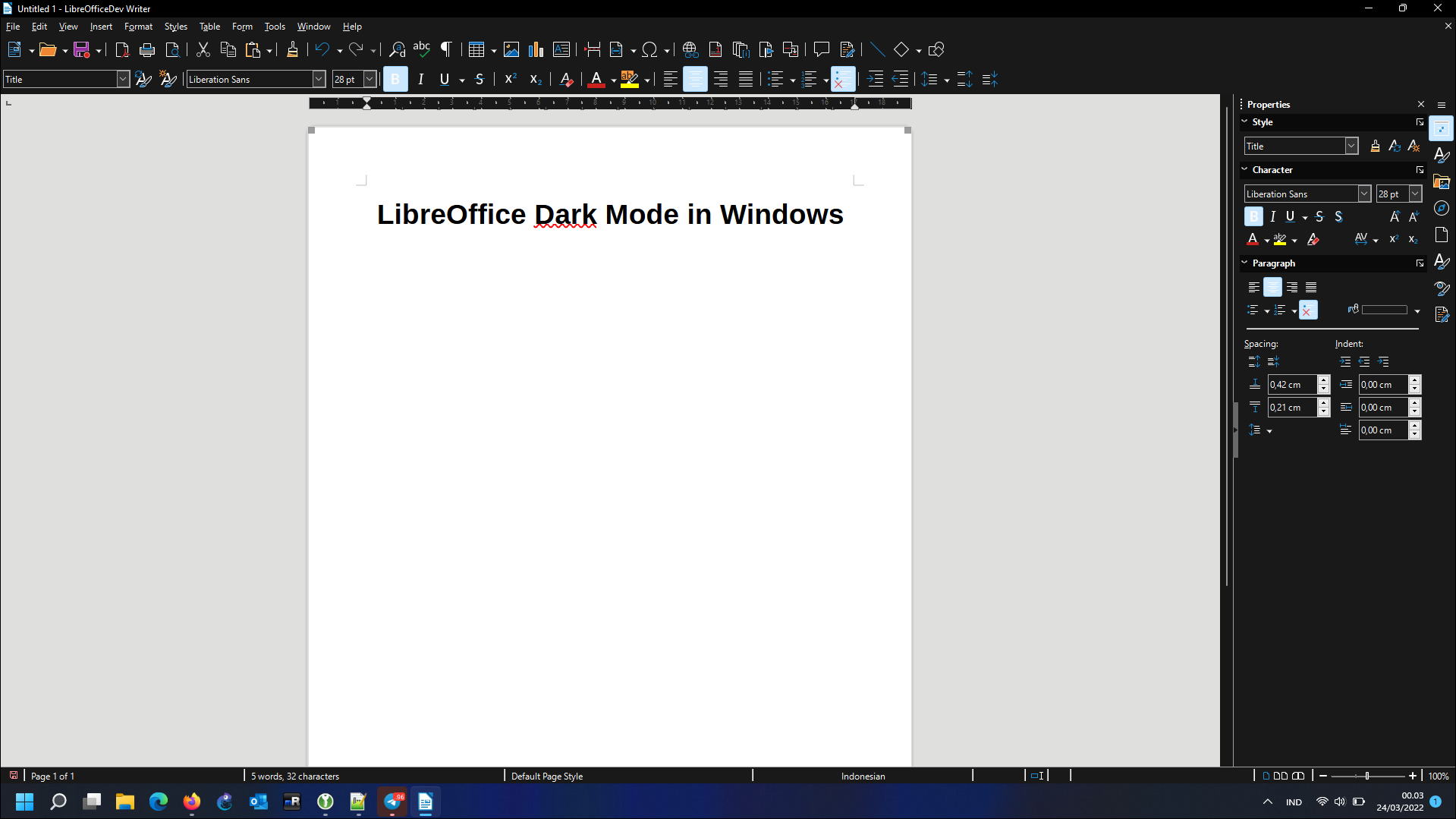
Task: Enable justified paragraph alignment
Action: click(x=746, y=79)
